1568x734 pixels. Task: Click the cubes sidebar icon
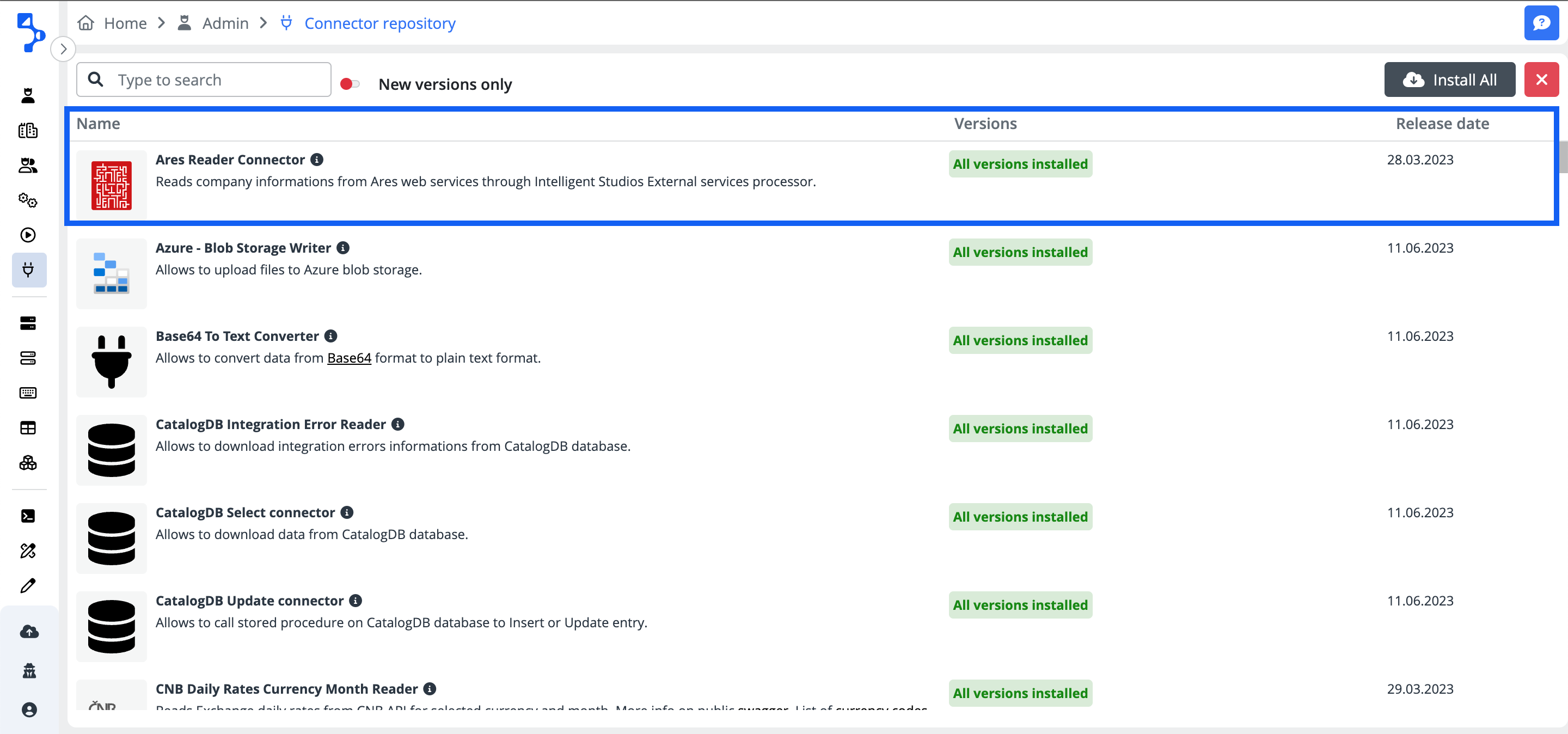28,463
